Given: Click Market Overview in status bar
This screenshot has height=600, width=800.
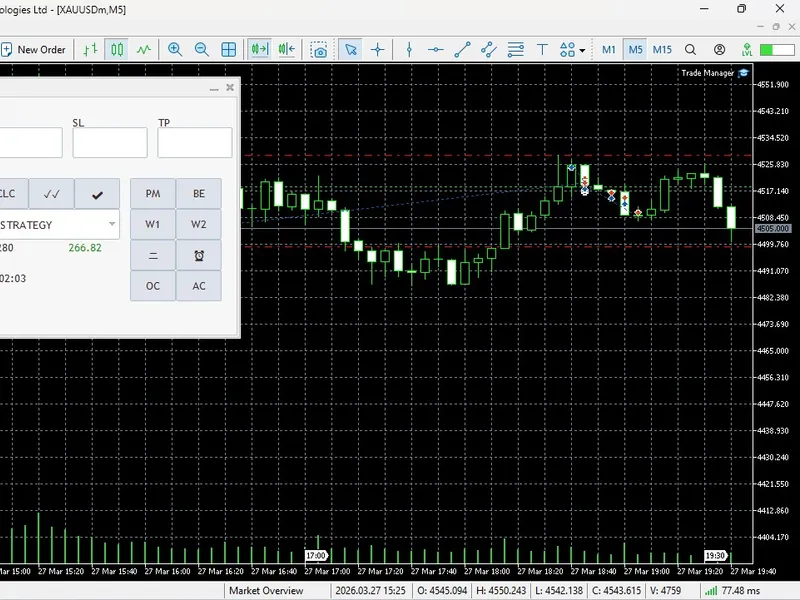Looking at the screenshot, I should (x=266, y=591).
